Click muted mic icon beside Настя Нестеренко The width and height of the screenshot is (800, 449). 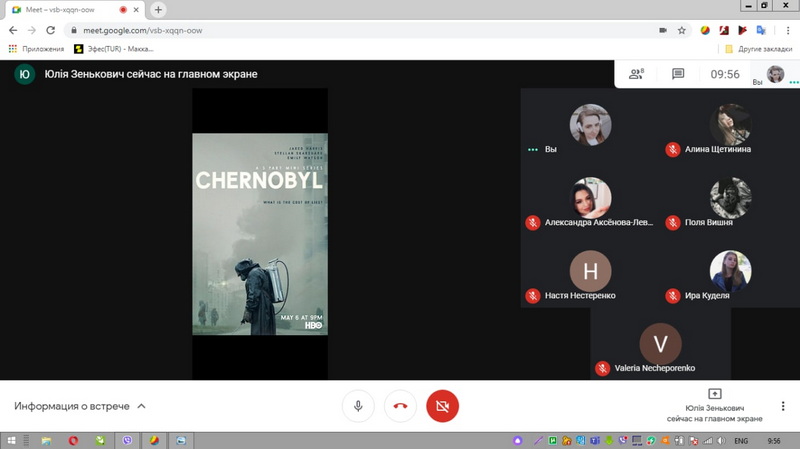click(x=533, y=296)
